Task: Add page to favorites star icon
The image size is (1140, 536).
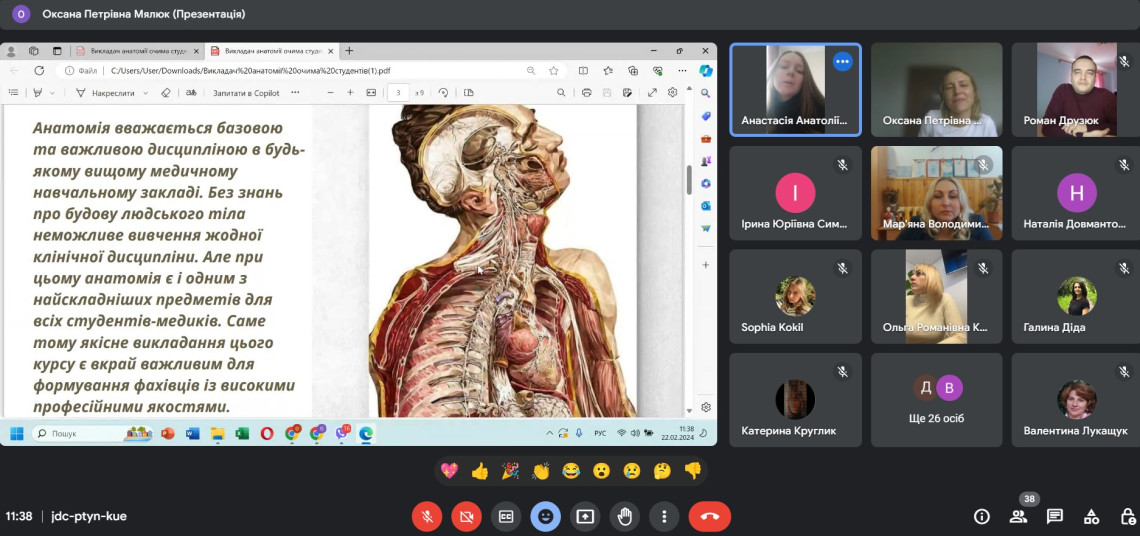Action: tap(554, 71)
